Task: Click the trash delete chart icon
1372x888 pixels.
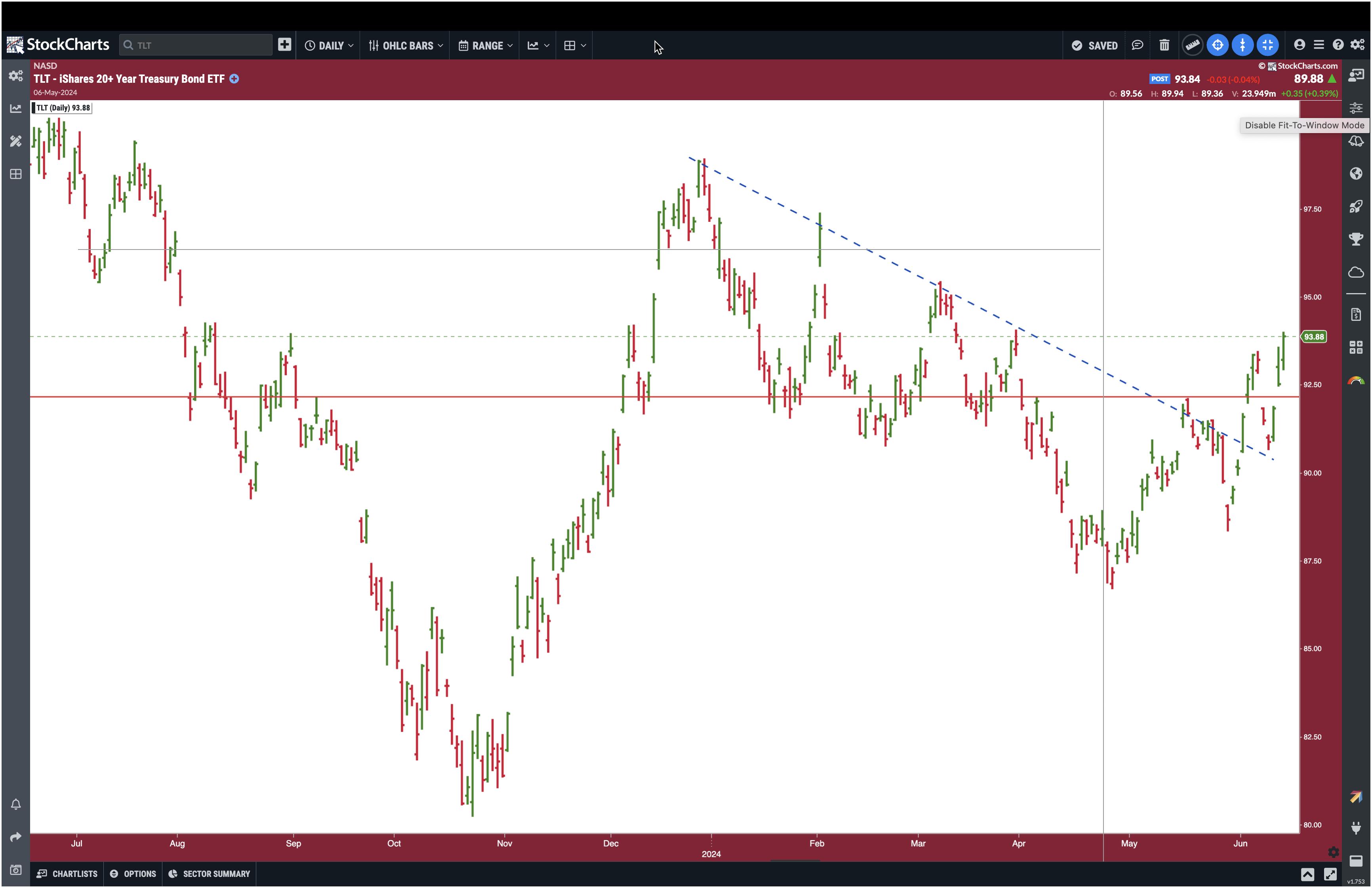Action: click(1164, 45)
